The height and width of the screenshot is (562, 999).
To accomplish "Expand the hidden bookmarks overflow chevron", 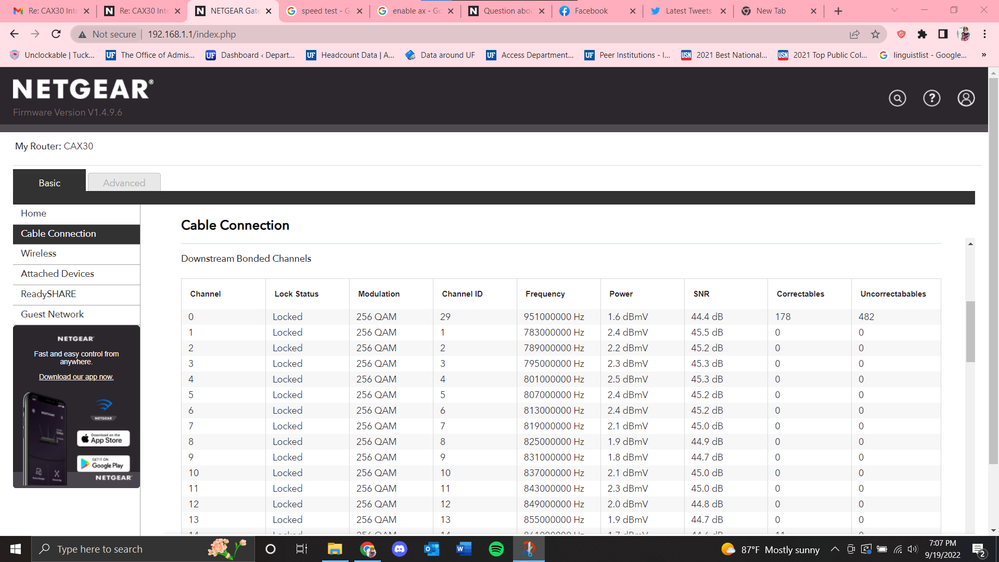I will point(984,55).
